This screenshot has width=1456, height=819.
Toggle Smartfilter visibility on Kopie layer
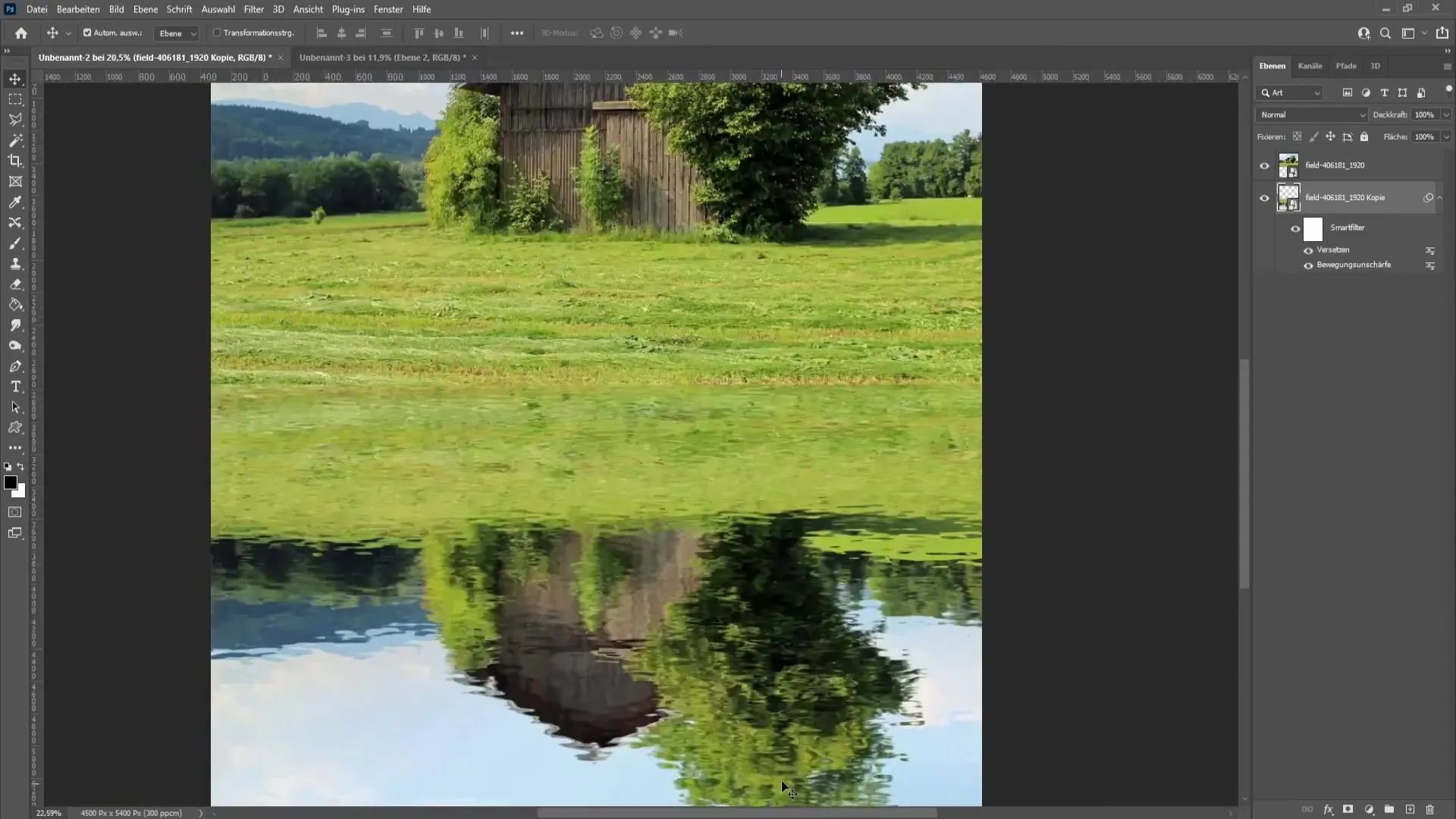pos(1296,227)
